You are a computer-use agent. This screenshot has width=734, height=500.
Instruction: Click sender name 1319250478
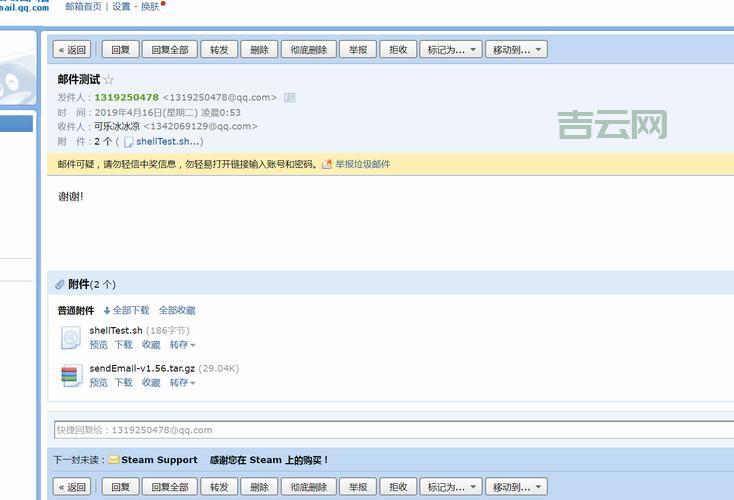126,97
